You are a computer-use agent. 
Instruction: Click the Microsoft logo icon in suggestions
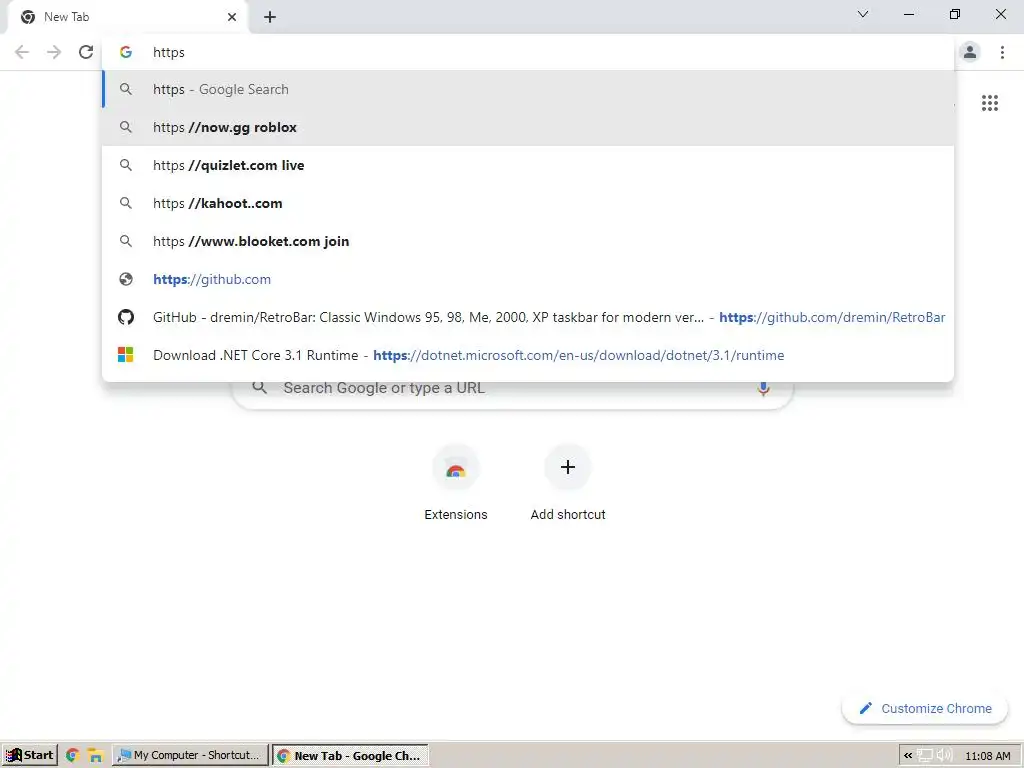126,355
